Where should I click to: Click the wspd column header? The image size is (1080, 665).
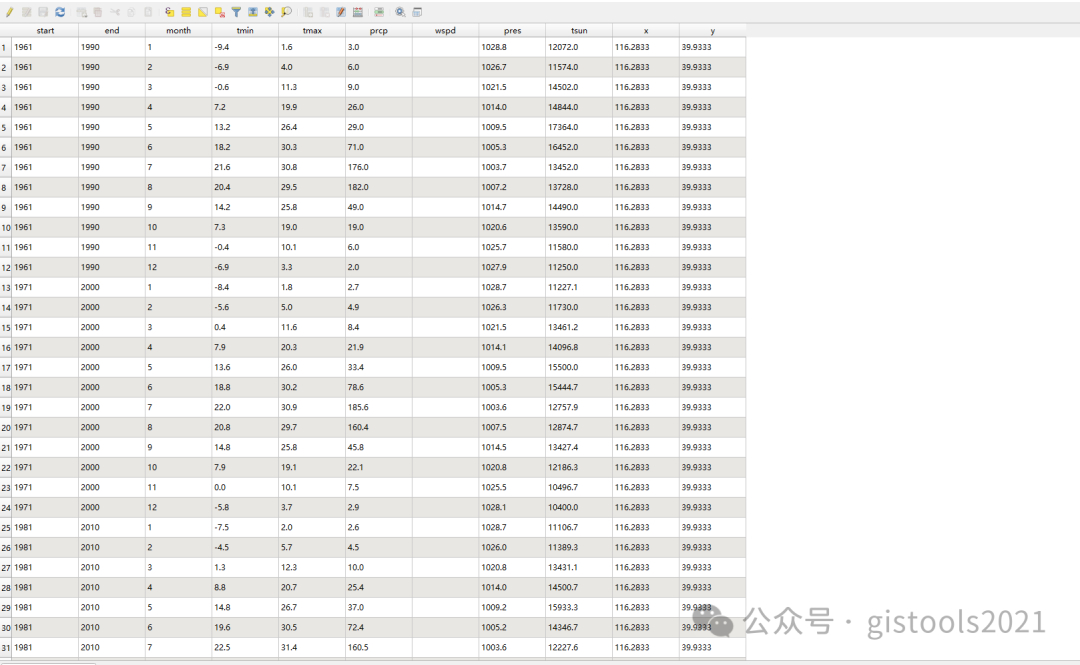coord(446,30)
